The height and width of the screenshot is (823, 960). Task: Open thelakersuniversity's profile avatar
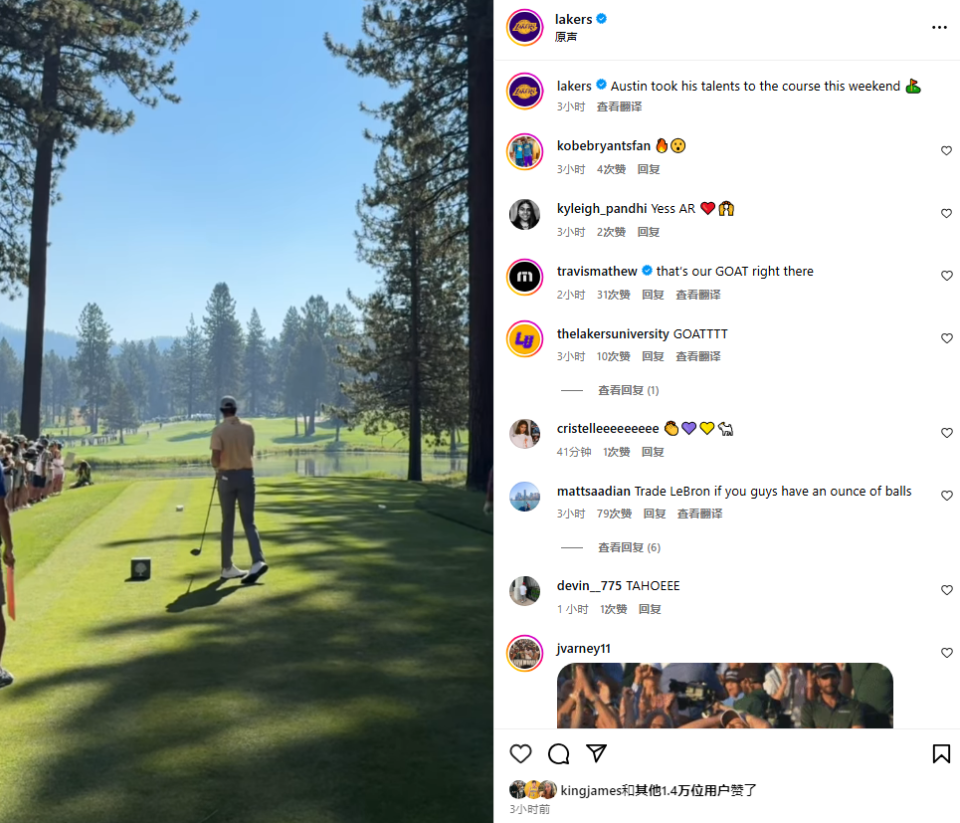pyautogui.click(x=525, y=339)
